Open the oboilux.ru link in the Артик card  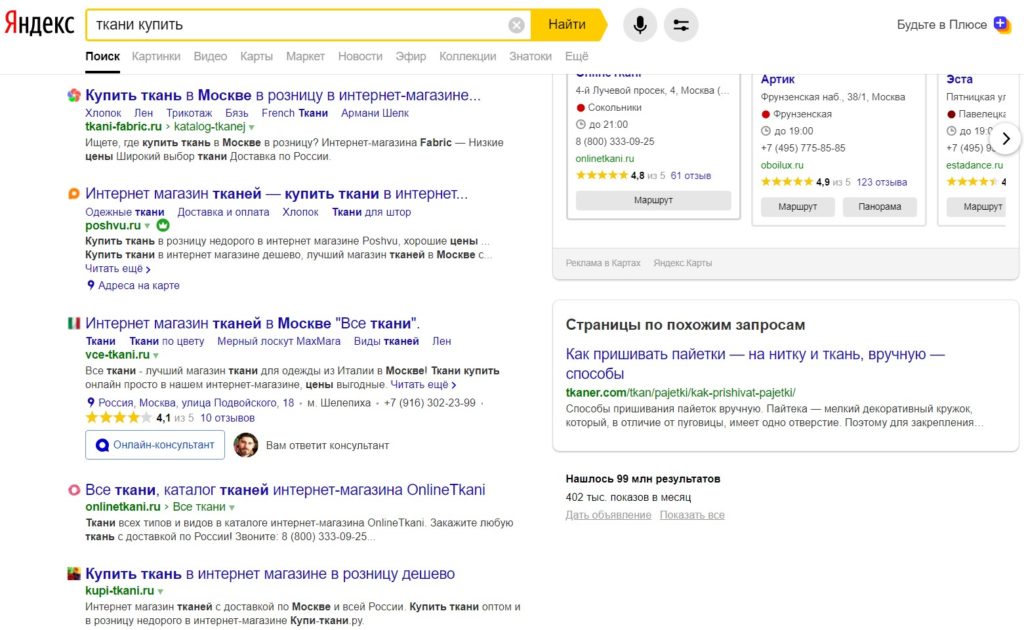(x=782, y=165)
